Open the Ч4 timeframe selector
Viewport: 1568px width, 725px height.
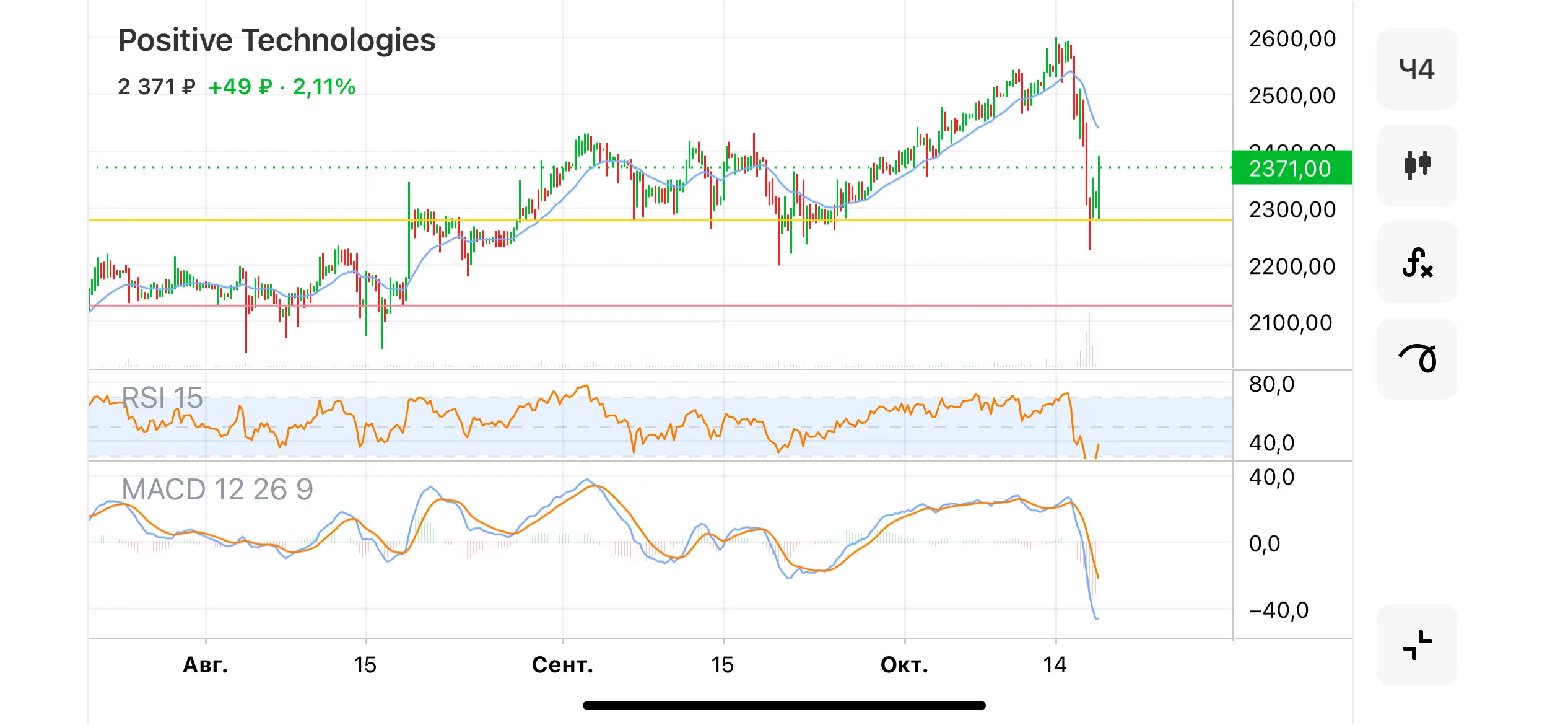coord(1417,69)
